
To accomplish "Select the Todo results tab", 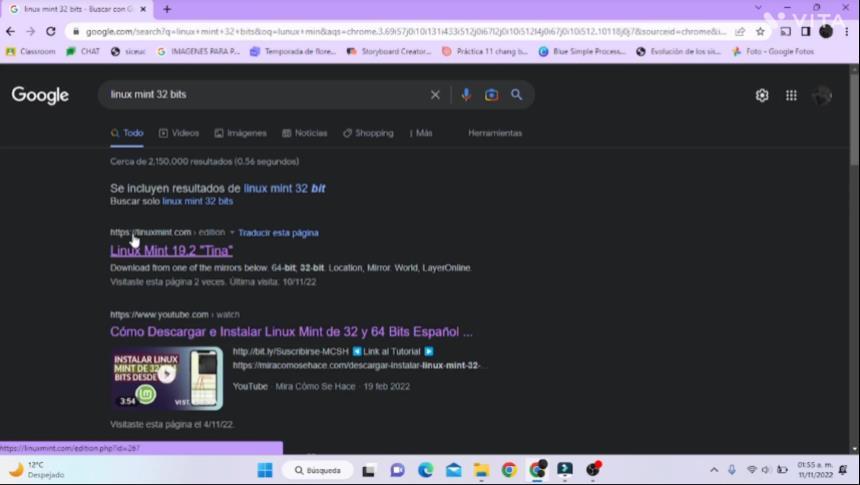I will [x=127, y=133].
